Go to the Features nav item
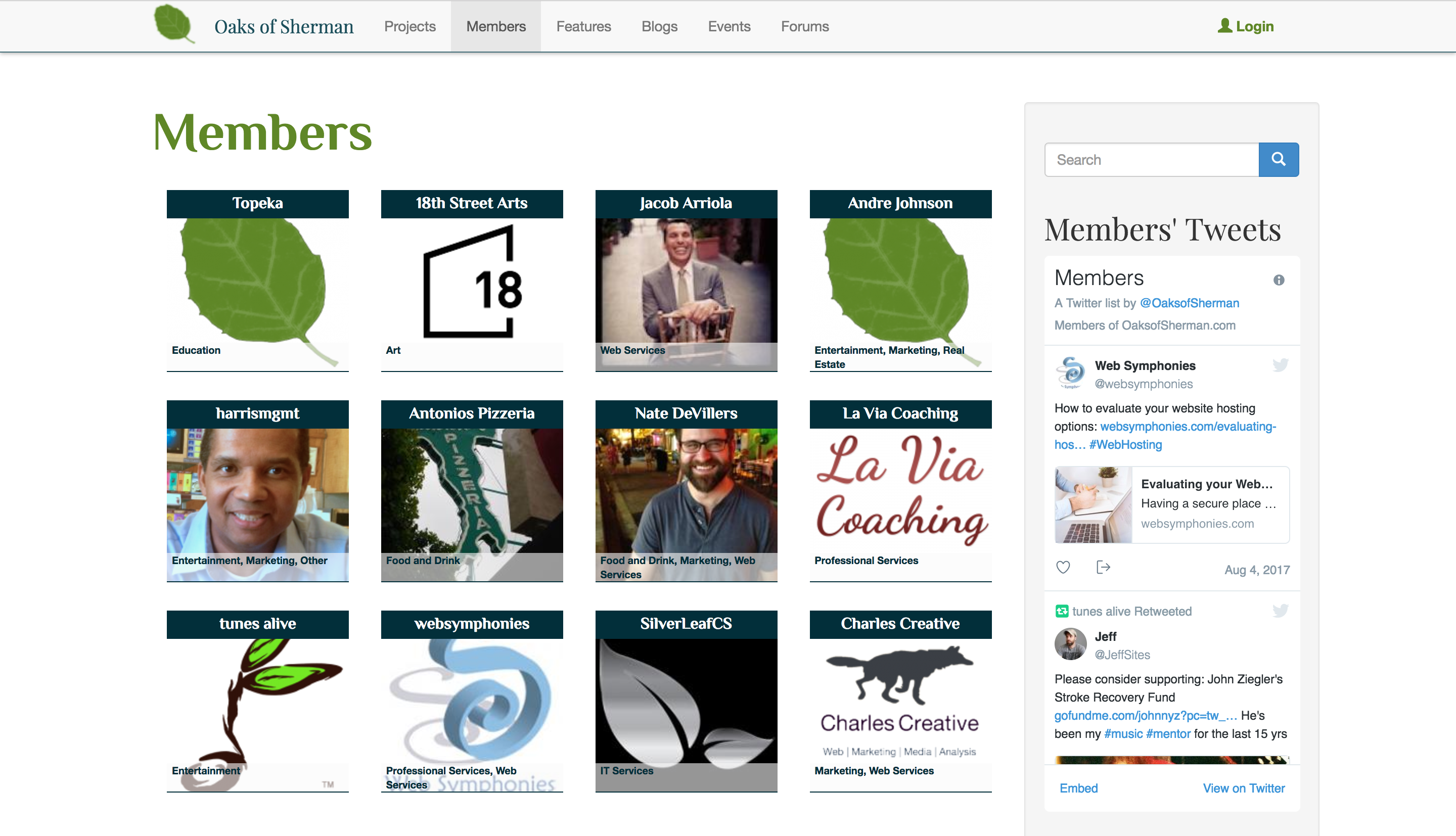This screenshot has width=1456, height=836. click(583, 26)
